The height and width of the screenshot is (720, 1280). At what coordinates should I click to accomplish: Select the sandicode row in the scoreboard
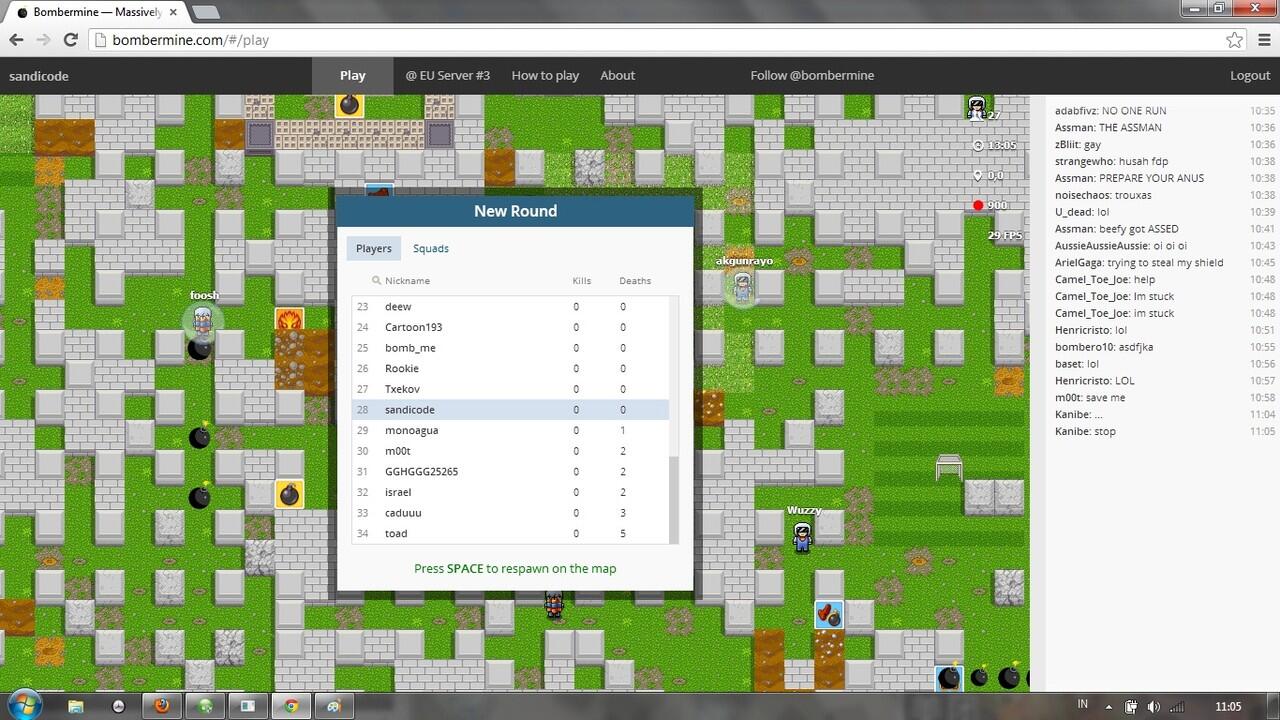pos(511,410)
